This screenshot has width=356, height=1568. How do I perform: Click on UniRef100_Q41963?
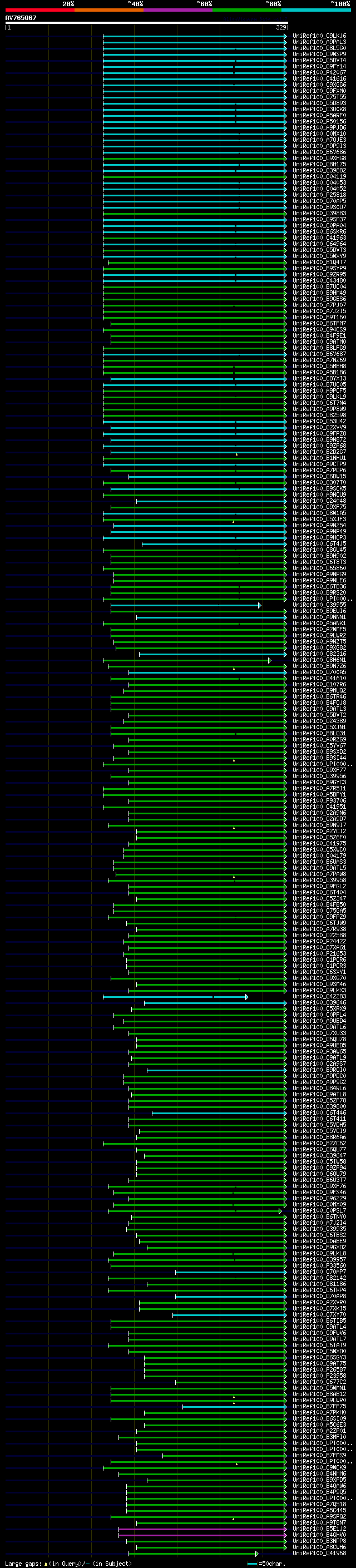tap(319, 238)
